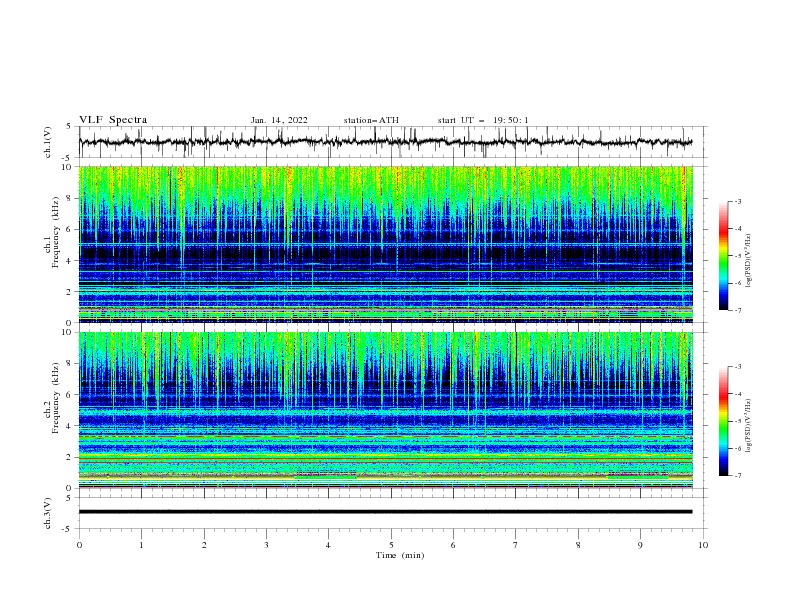Click the "6" kHz tick on ch.1 axis
This screenshot has height=612, width=792.
(70, 229)
